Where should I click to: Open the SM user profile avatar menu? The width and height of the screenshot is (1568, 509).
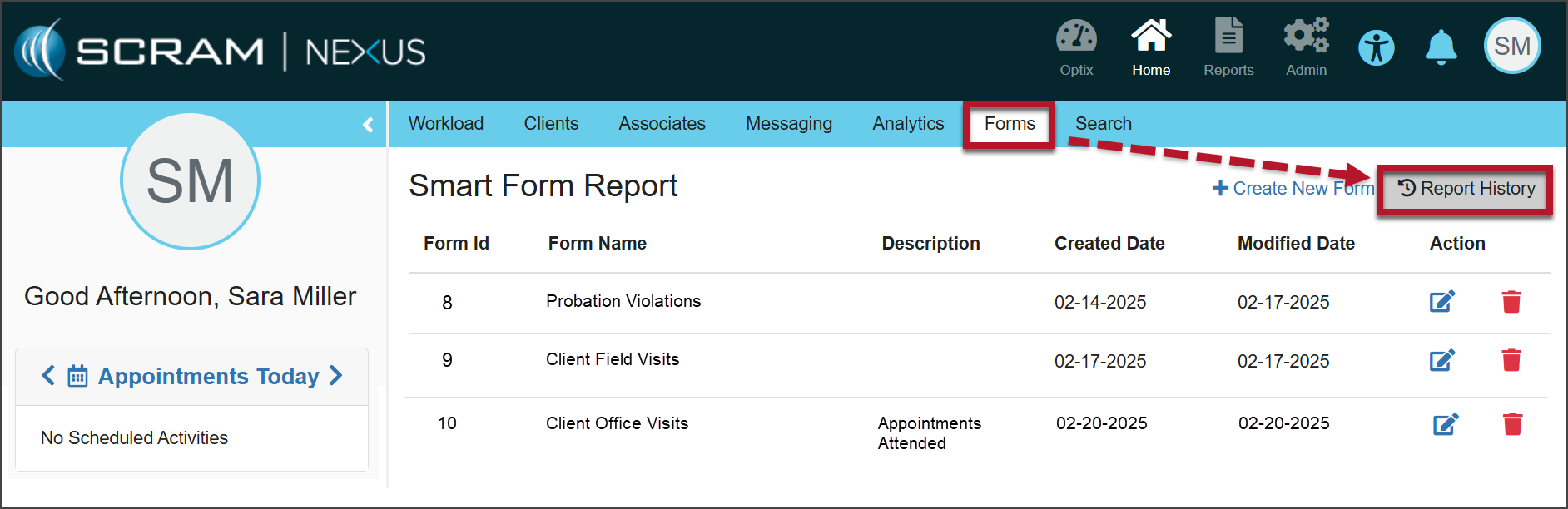1511,46
